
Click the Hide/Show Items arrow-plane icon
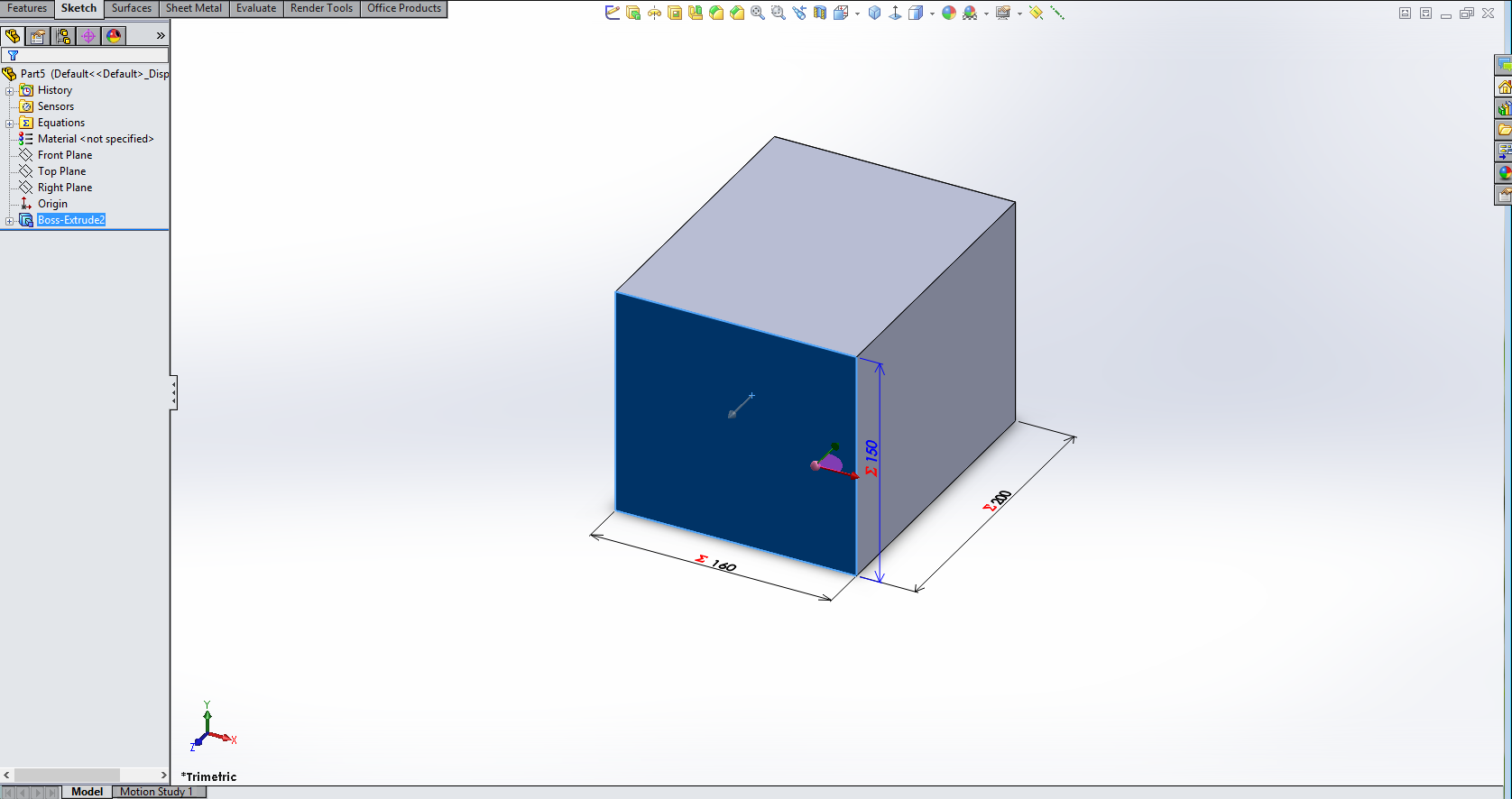click(895, 13)
